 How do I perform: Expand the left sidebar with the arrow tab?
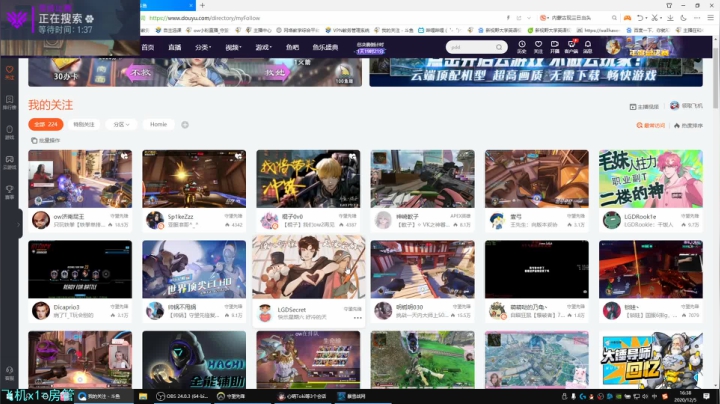tap(19, 224)
